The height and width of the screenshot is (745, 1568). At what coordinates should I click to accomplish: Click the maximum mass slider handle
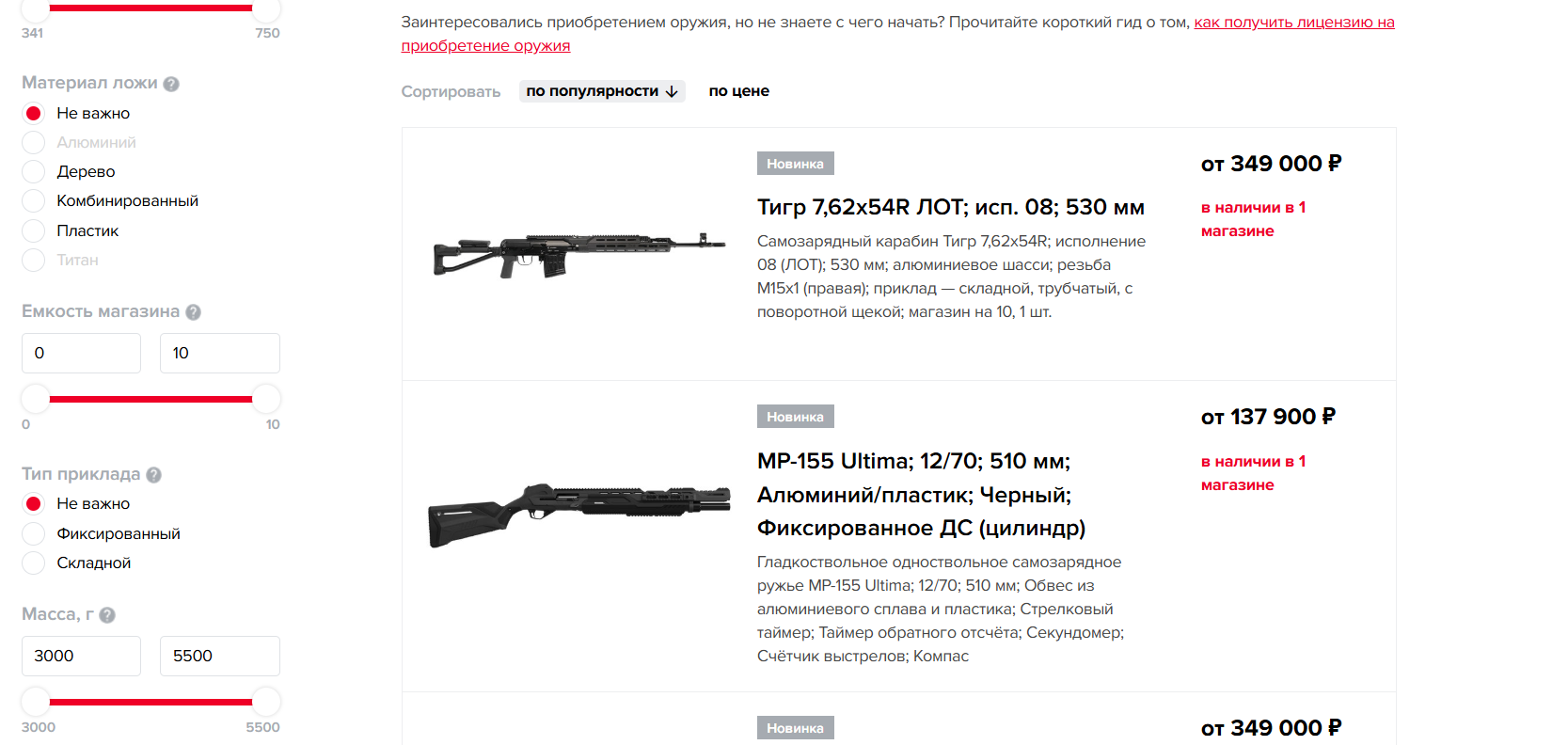266,701
